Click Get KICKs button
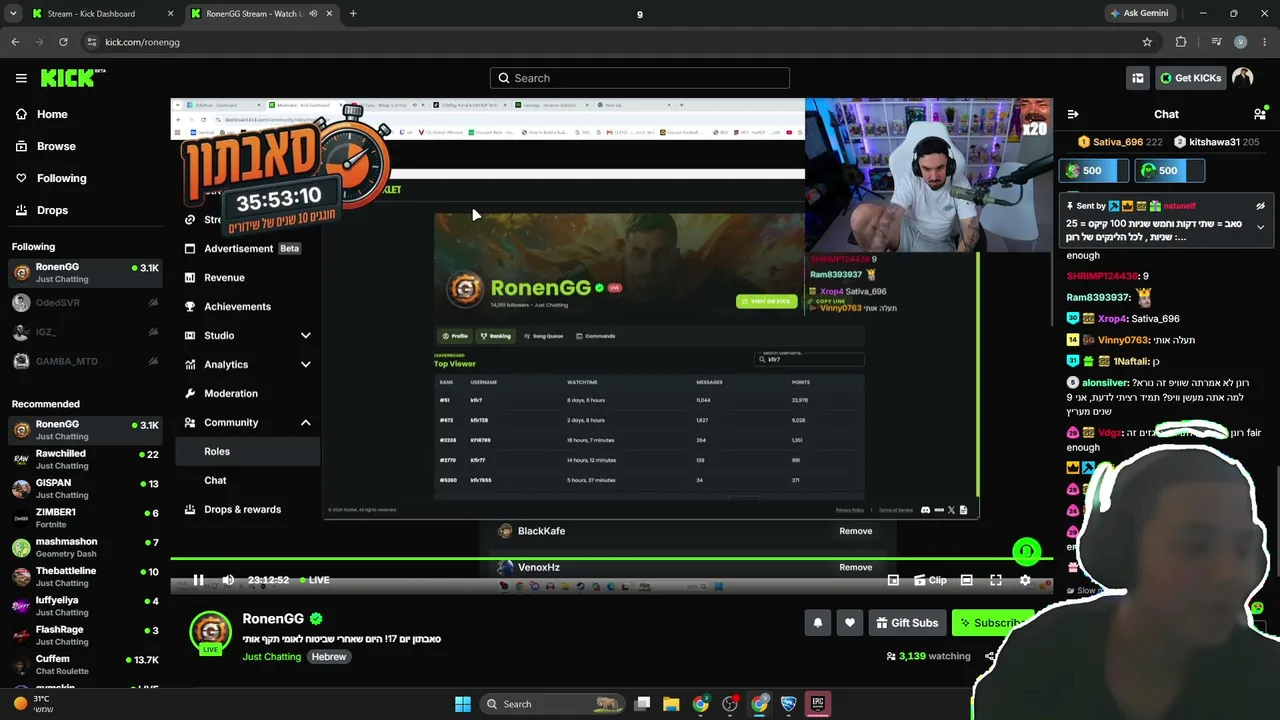This screenshot has height=720, width=1280. [x=1190, y=78]
